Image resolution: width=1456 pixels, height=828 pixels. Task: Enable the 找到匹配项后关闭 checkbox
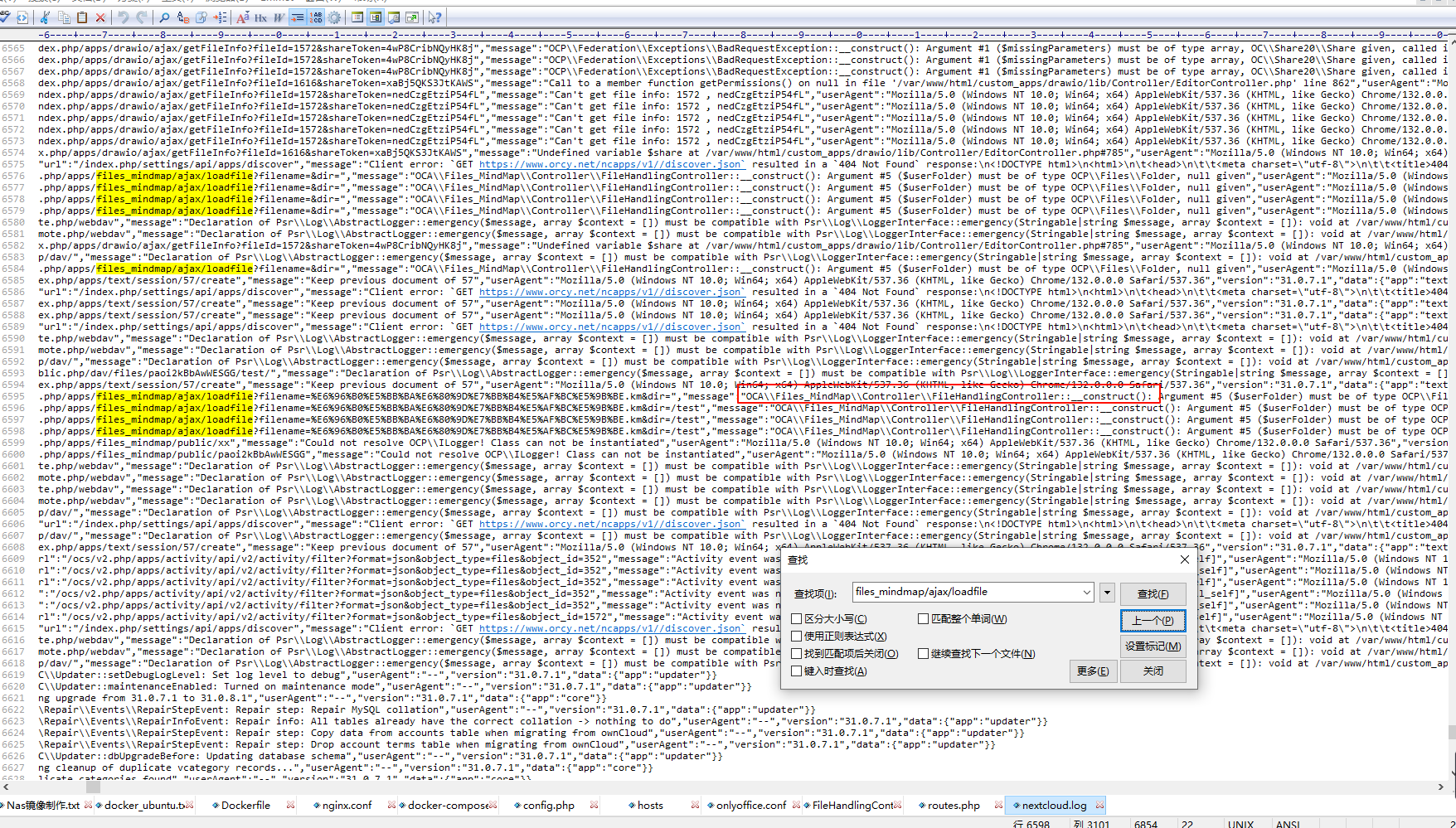(797, 654)
